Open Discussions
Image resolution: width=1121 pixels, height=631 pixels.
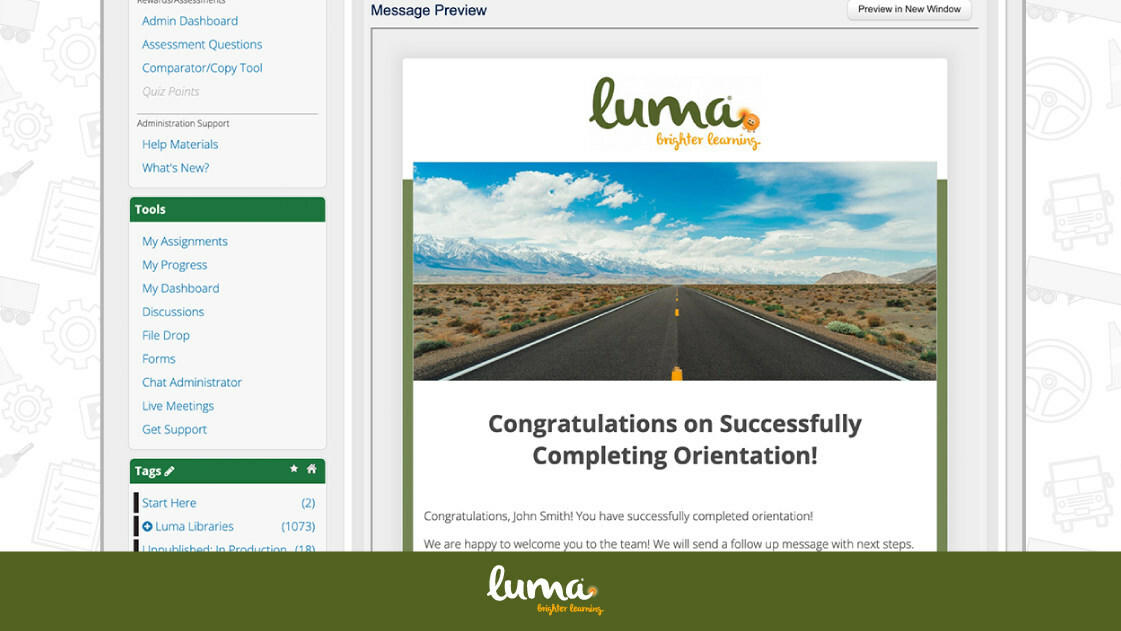(x=172, y=311)
